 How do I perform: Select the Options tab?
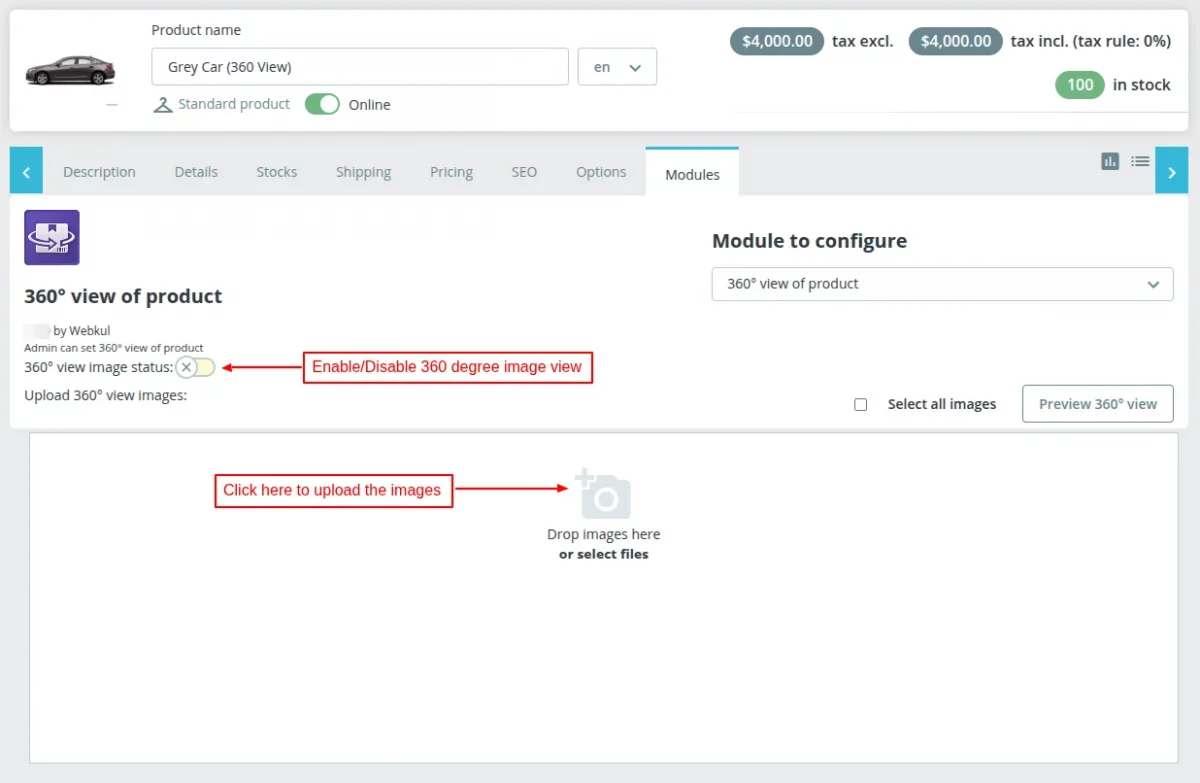[601, 172]
